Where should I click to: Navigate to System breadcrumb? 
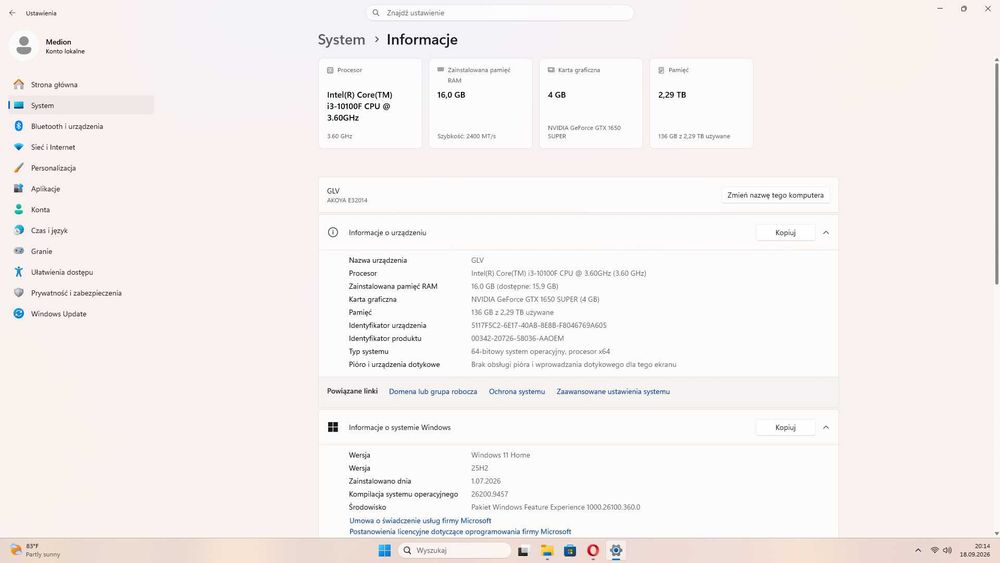pyautogui.click(x=341, y=40)
